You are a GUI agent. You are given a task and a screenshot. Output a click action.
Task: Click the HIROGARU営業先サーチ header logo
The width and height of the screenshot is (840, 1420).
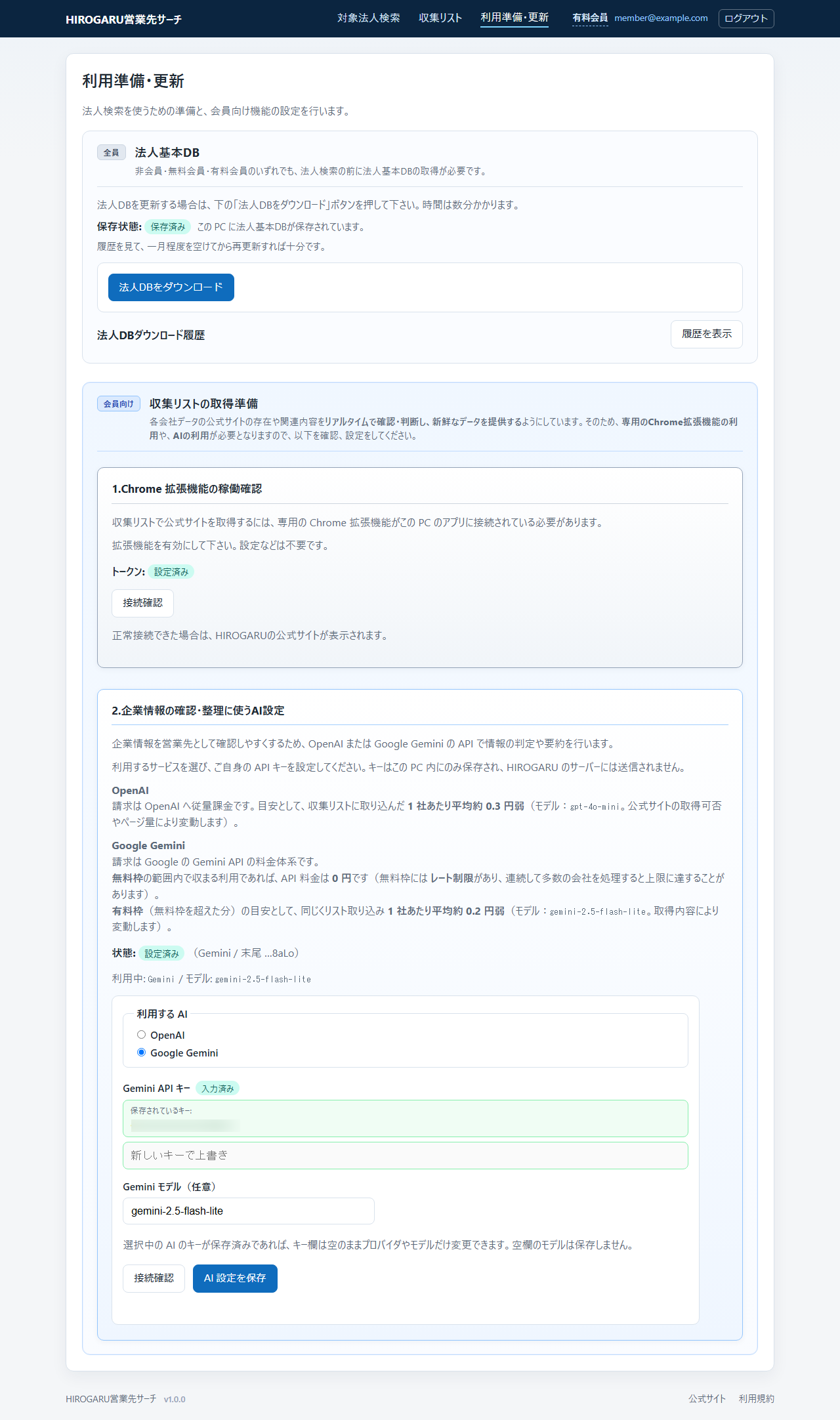click(123, 20)
